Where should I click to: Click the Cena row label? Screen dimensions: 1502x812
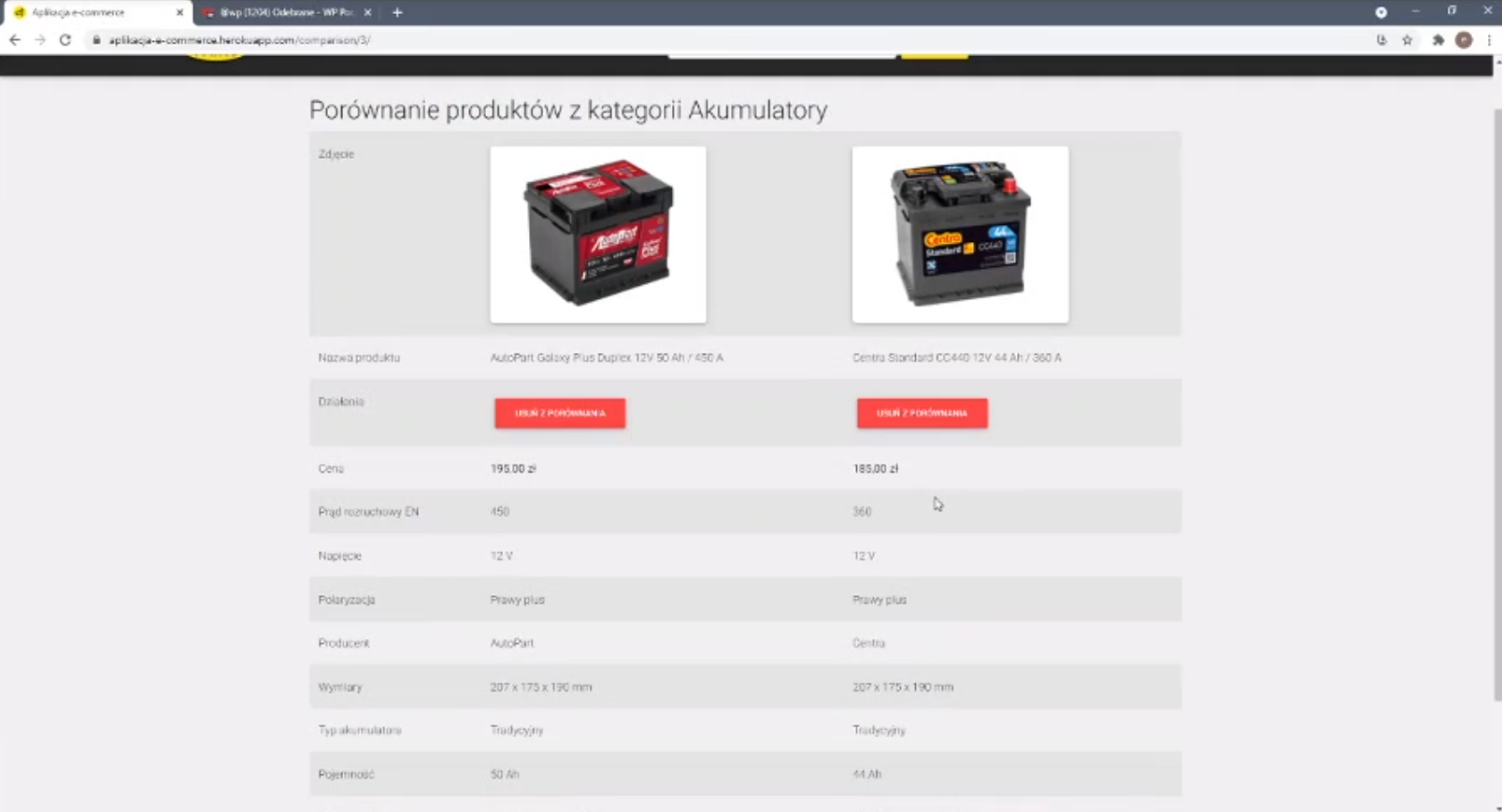(331, 469)
